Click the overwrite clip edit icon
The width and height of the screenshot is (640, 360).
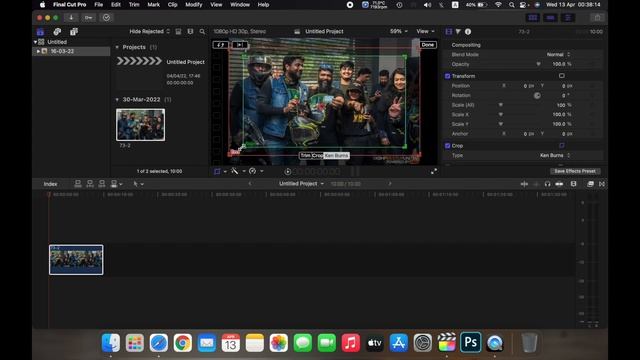114,184
